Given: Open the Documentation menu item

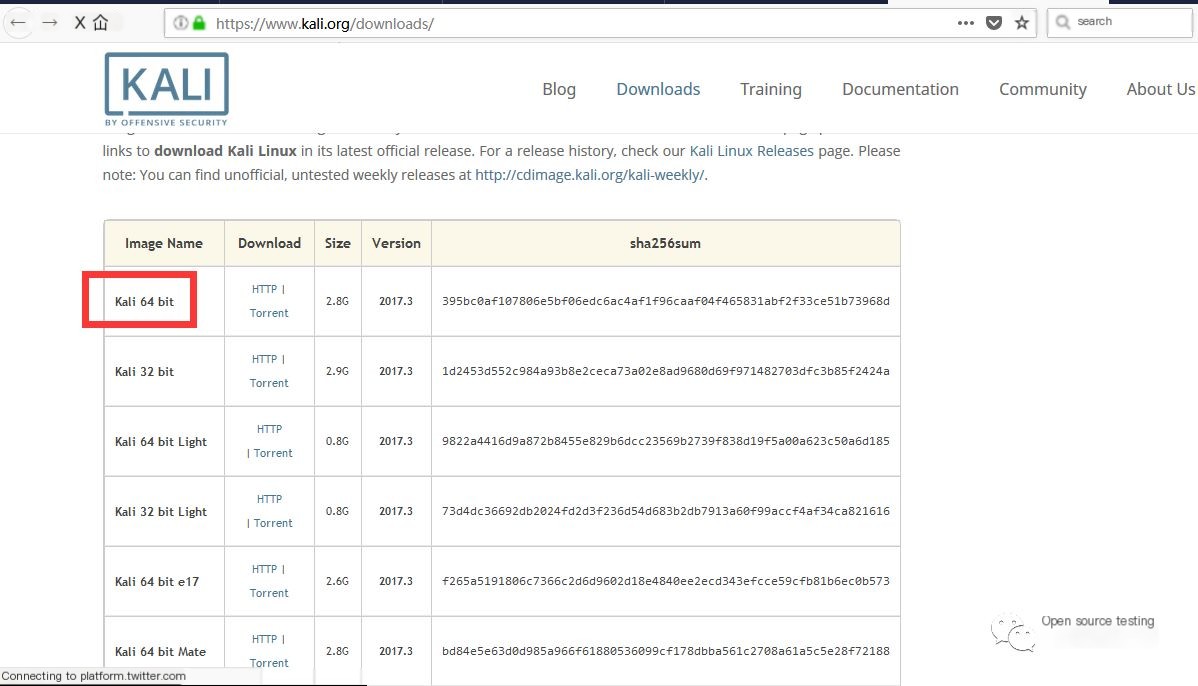Looking at the screenshot, I should [x=900, y=89].
